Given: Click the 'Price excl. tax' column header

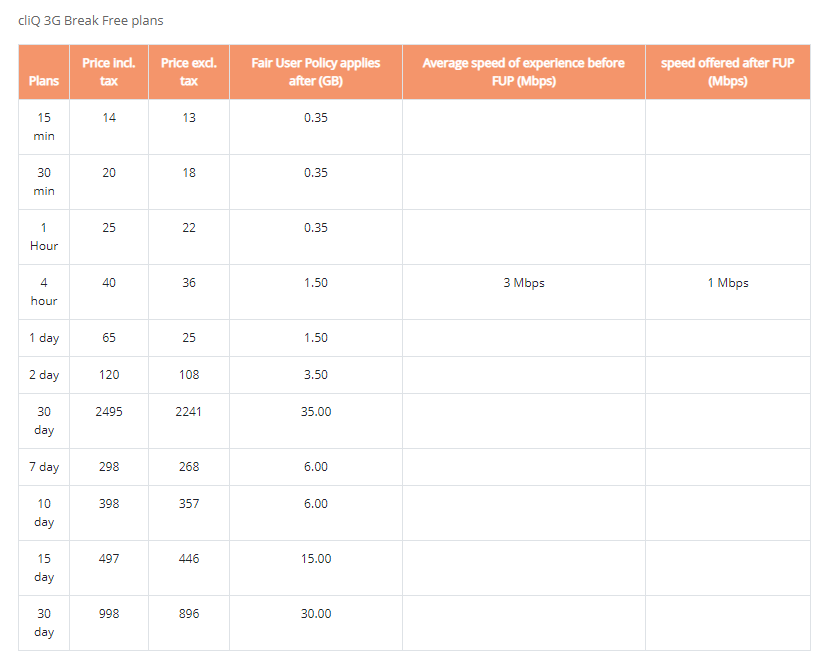Looking at the screenshot, I should pos(189,72).
